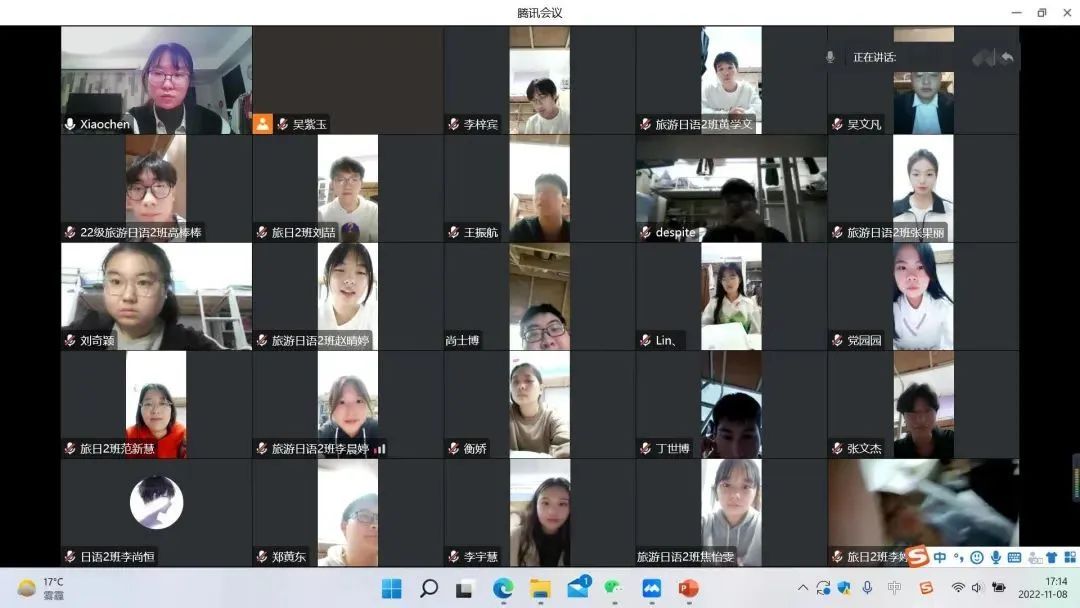This screenshot has width=1080, height=608.
Task: Expand the hidden system tray icons chevron
Action: click(802, 588)
